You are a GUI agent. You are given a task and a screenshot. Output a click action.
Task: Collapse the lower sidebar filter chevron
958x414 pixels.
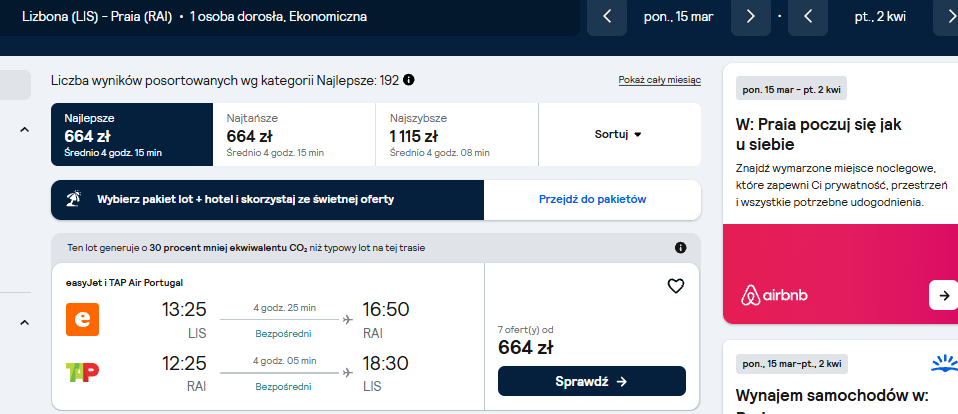24,322
